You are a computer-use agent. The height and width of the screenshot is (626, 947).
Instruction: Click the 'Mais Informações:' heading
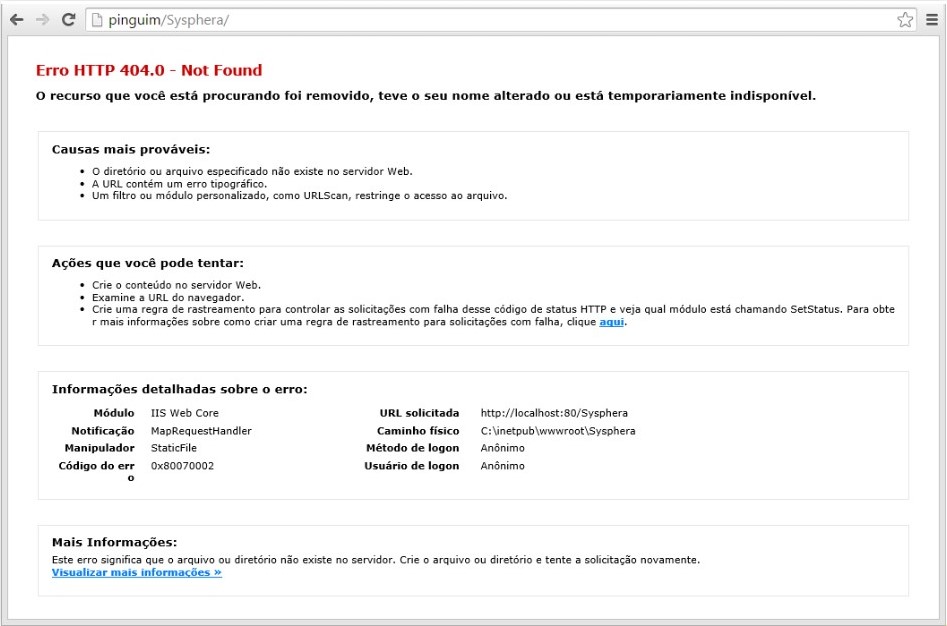(x=114, y=542)
